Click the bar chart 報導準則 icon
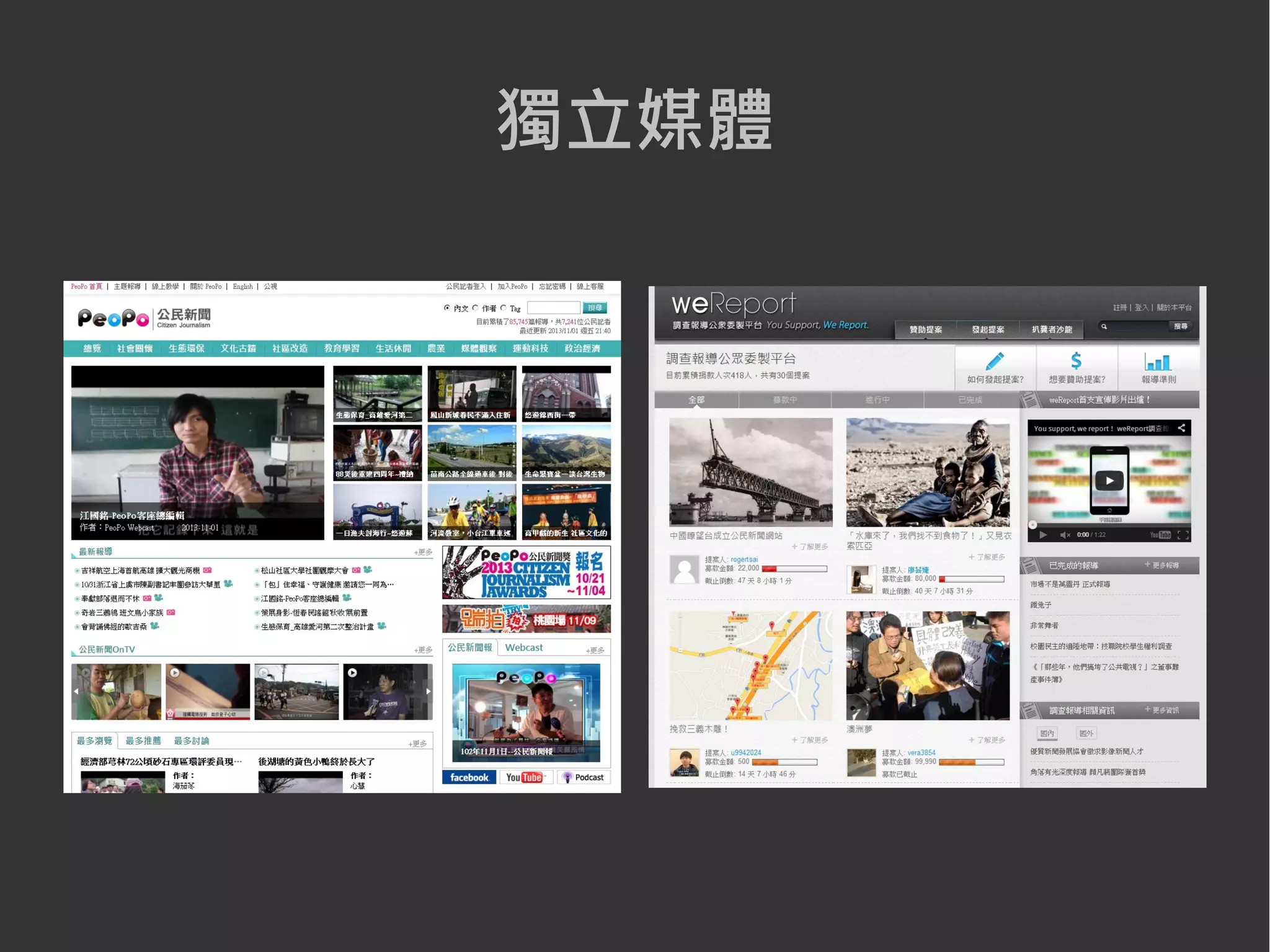This screenshot has height=952, width=1270. [1158, 362]
